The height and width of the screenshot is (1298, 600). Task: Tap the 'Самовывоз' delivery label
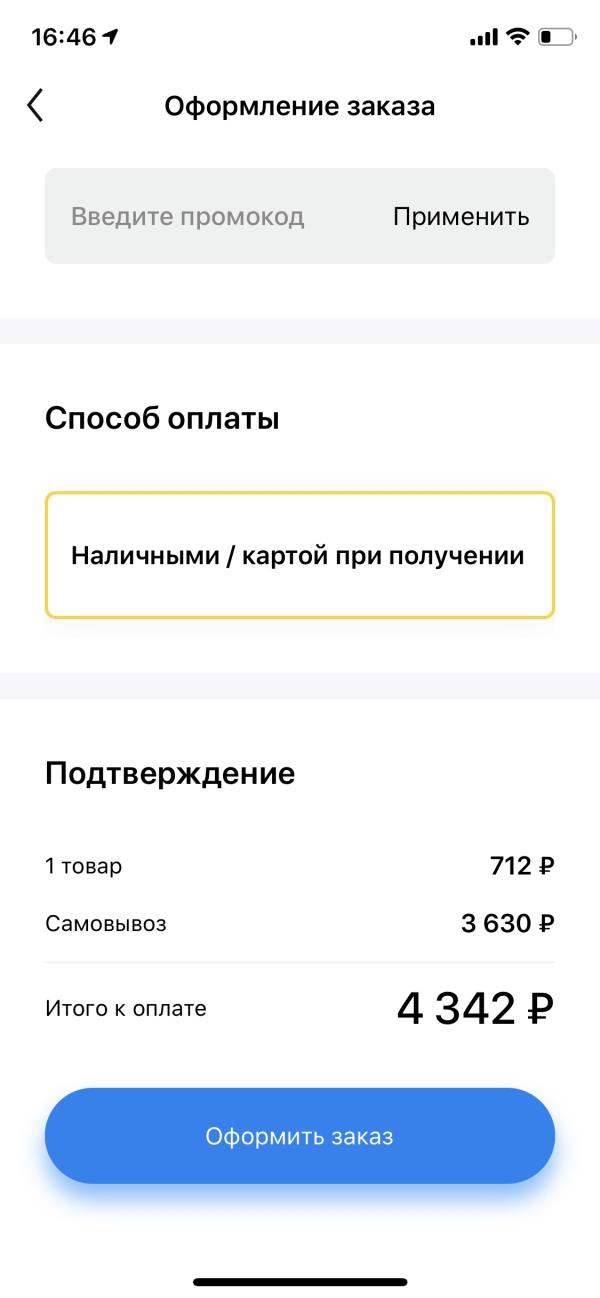106,924
